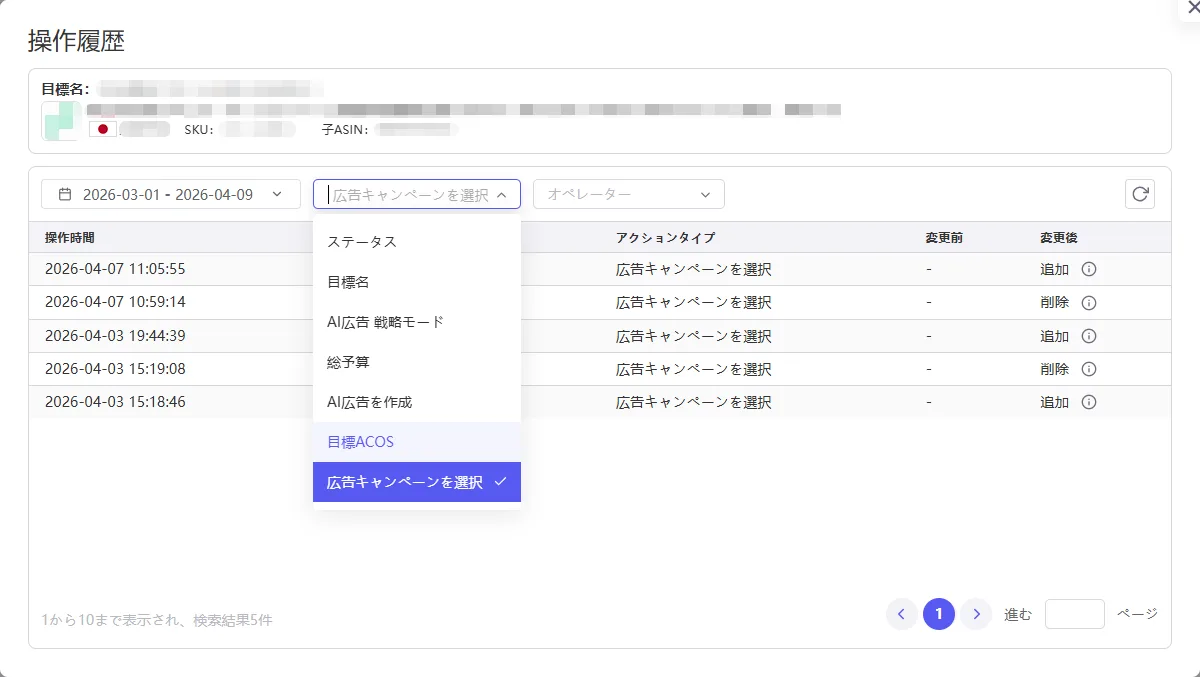This screenshot has width=1200, height=677.
Task: Click action type cell in 15:18:46 row
Action: pos(694,402)
